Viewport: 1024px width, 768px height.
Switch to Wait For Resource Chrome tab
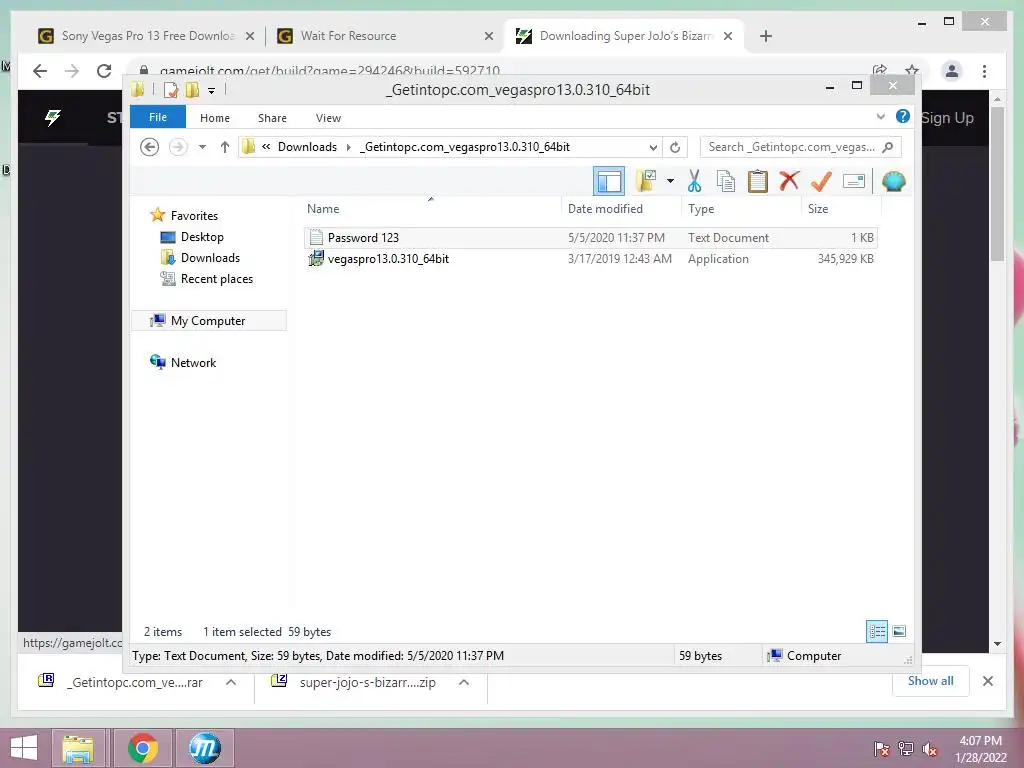(x=385, y=36)
